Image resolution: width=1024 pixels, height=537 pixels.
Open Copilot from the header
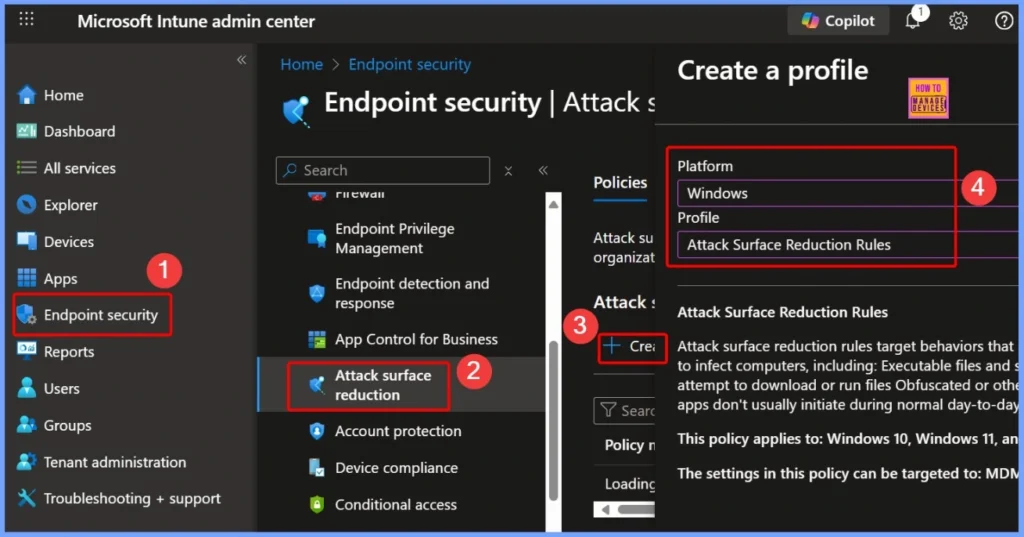[838, 21]
